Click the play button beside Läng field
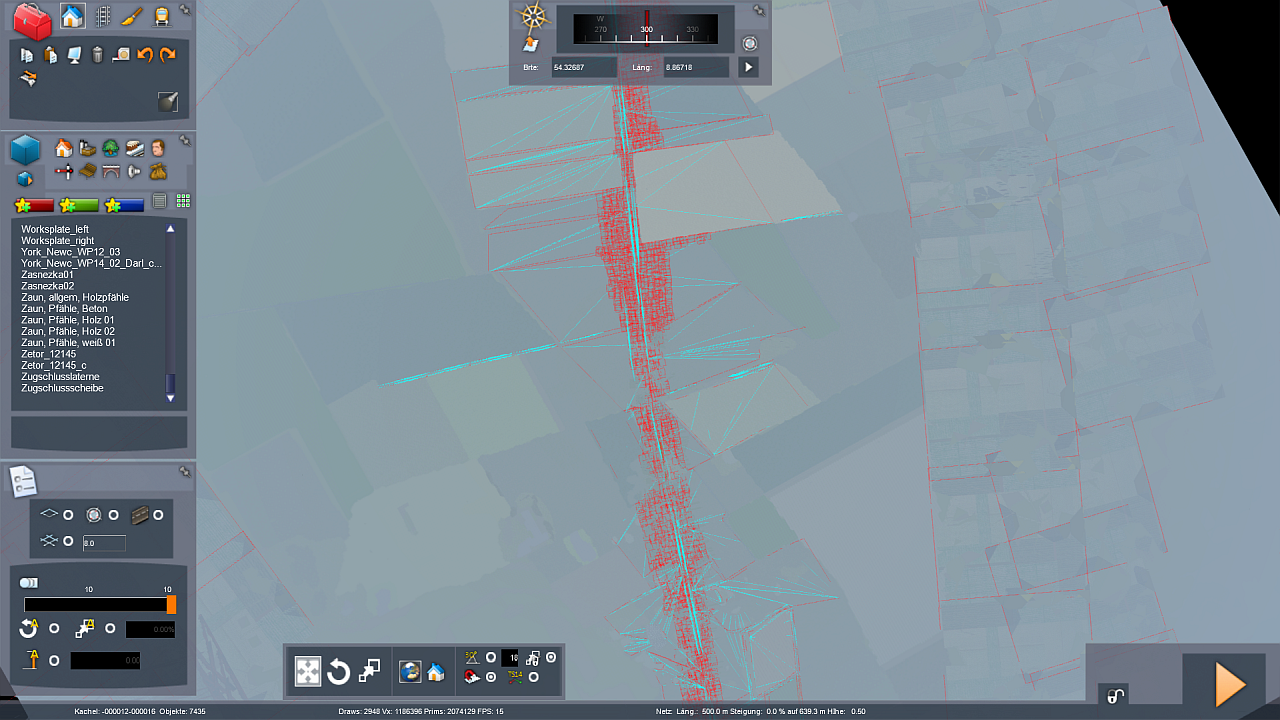This screenshot has width=1280, height=720. click(x=748, y=68)
